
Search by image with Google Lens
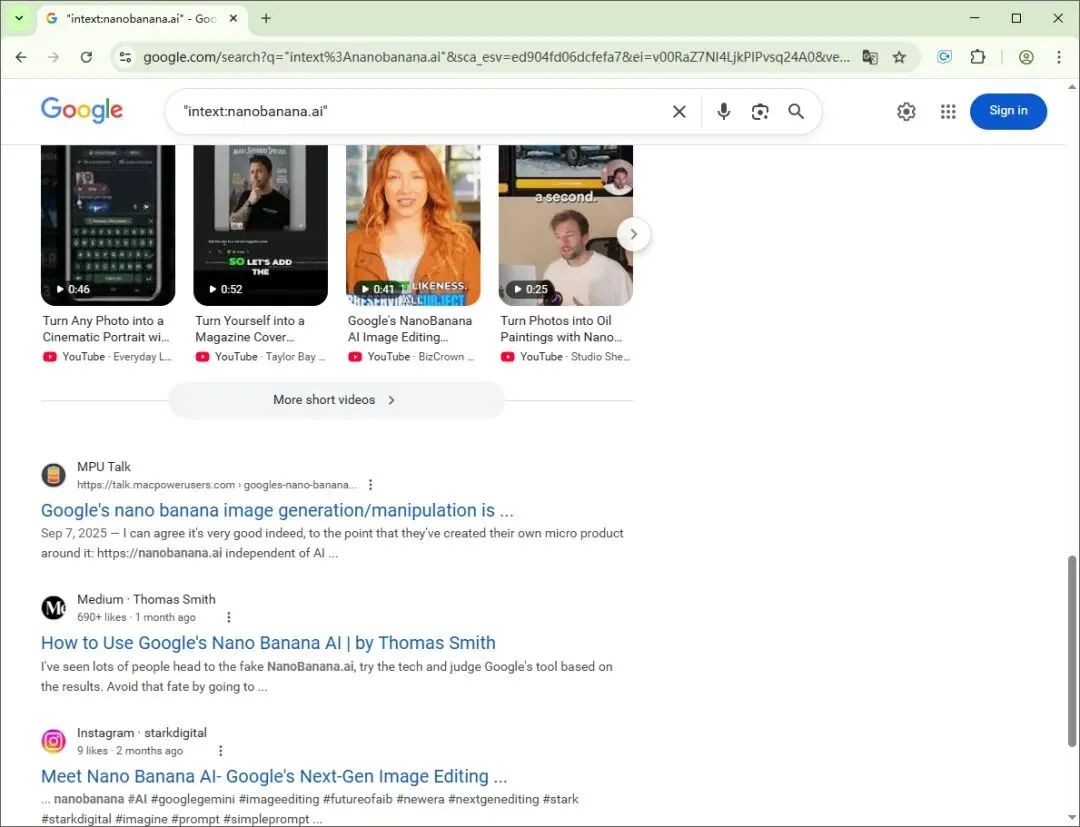pos(760,112)
